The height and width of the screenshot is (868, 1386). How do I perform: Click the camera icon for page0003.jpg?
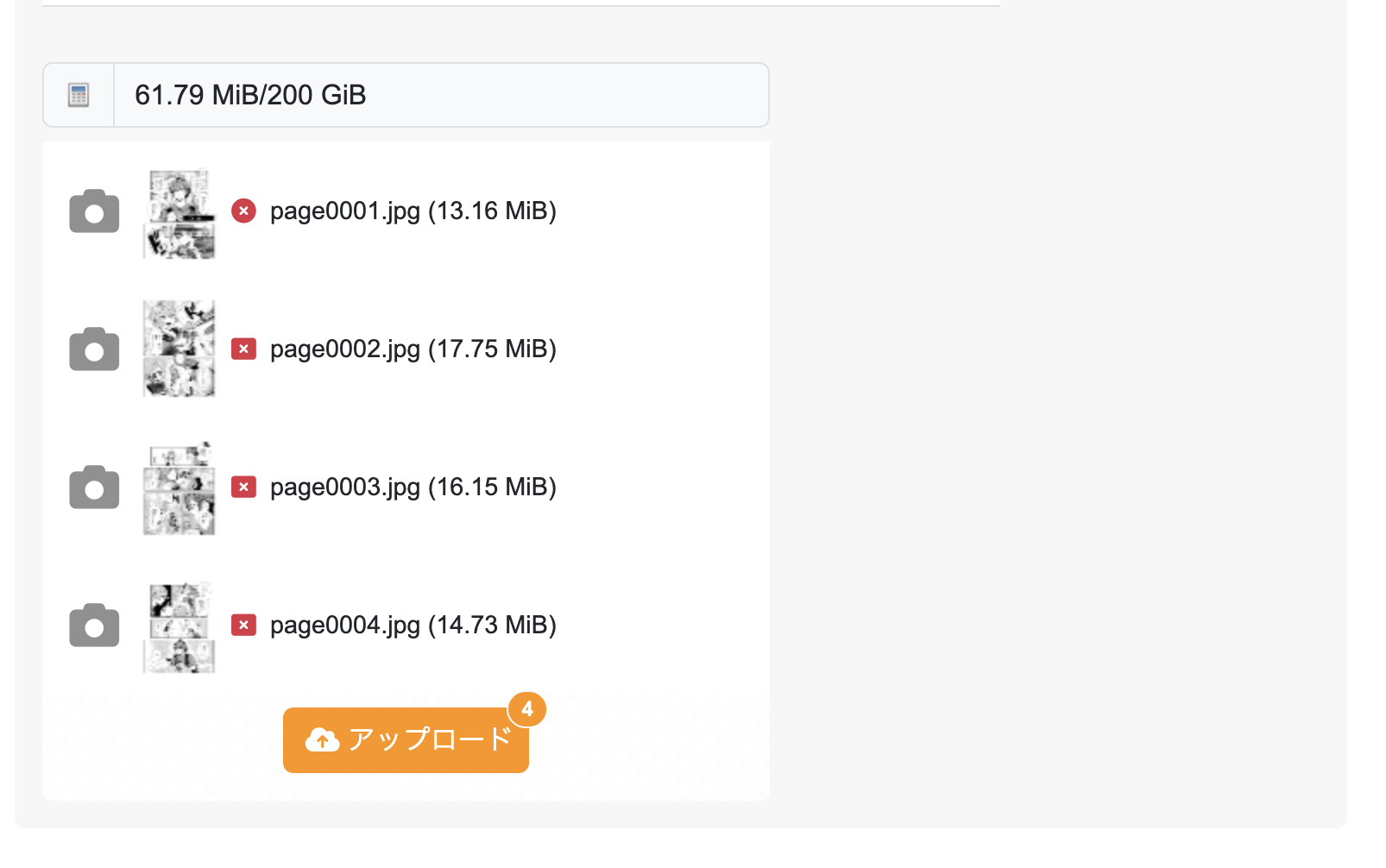point(94,487)
